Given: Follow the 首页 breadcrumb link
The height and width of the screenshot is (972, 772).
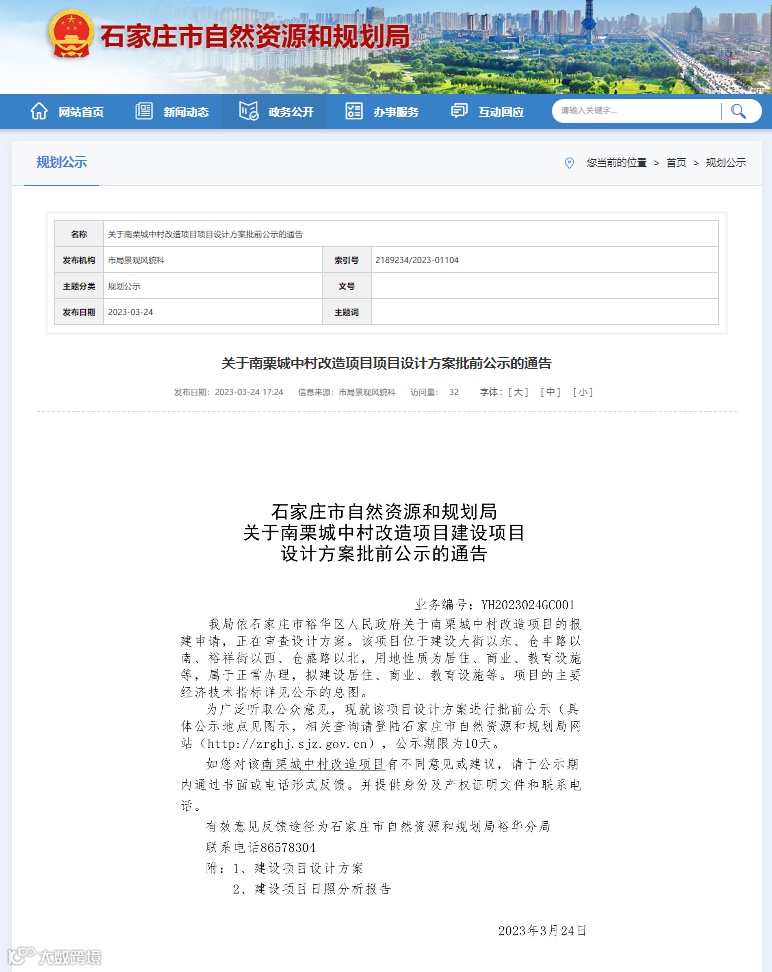Looking at the screenshot, I should pos(676,162).
